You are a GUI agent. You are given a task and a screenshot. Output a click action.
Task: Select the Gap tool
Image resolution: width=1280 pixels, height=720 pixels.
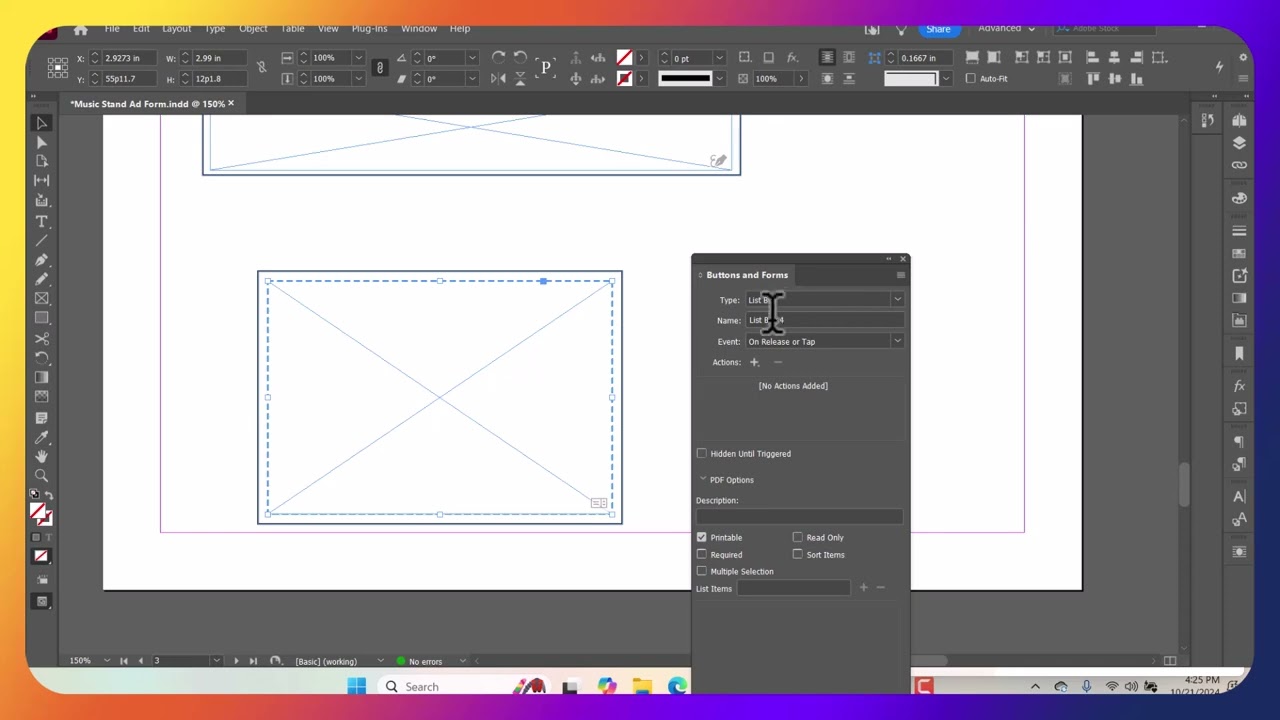pyautogui.click(x=41, y=181)
